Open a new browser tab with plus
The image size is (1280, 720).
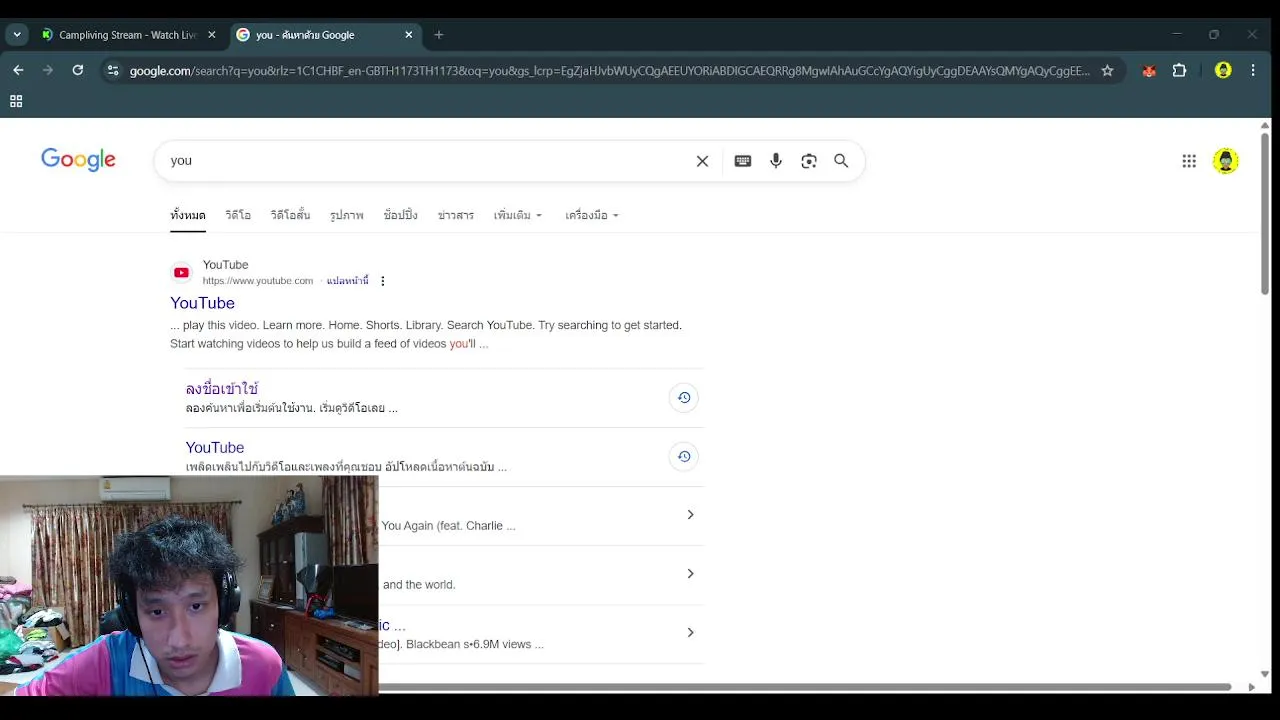click(x=439, y=35)
